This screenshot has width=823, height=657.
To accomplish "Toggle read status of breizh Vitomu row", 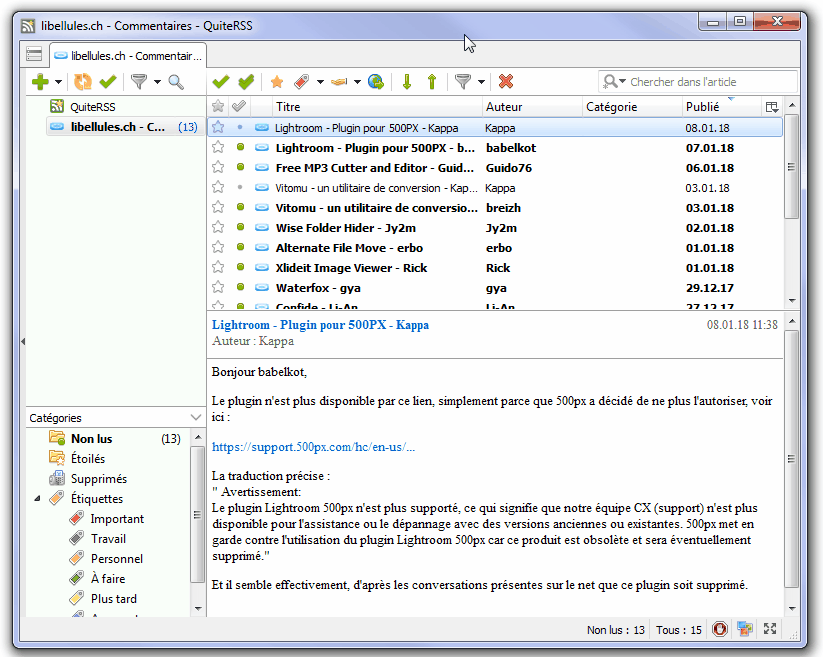I will point(240,207).
